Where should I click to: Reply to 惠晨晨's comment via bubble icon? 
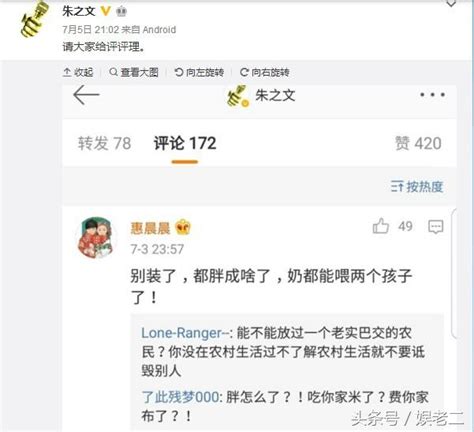tap(436, 227)
